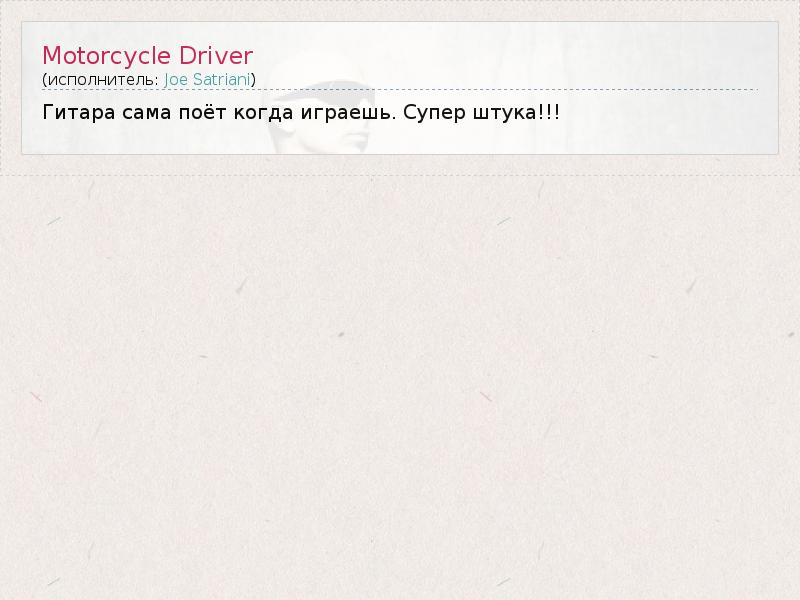Click the word "играешь." in the comment
The image size is (800, 600).
coord(348,112)
